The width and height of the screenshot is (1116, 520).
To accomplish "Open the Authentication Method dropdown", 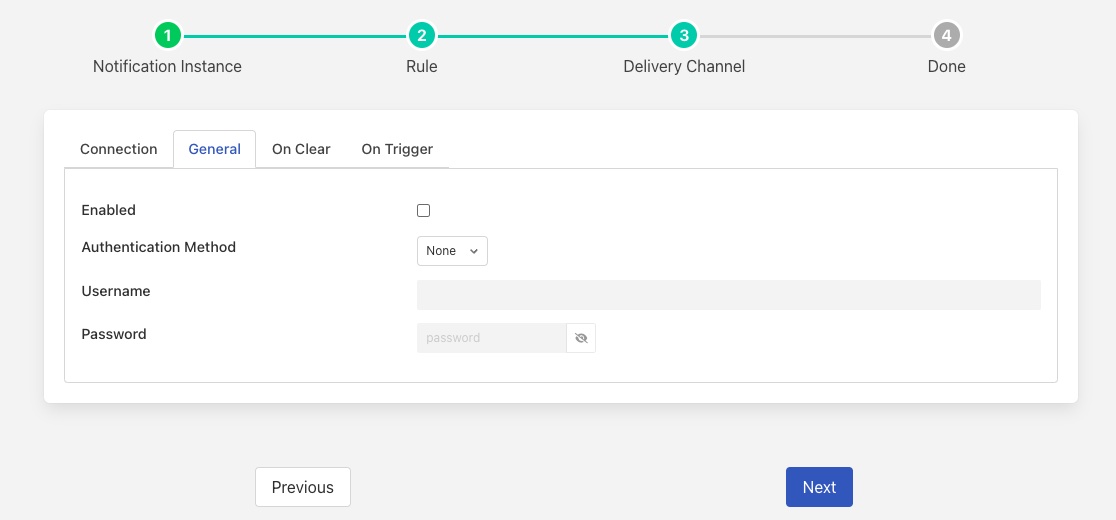I will 452,251.
